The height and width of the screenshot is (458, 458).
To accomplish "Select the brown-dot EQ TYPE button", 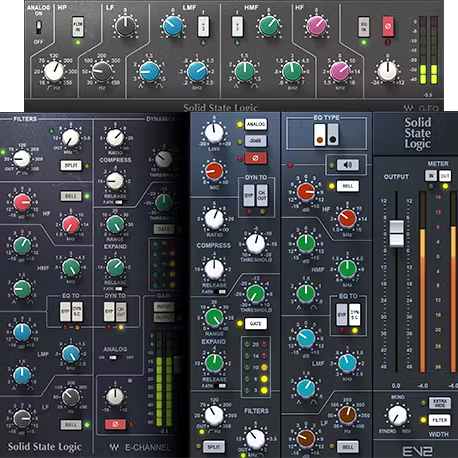I will tap(320, 135).
